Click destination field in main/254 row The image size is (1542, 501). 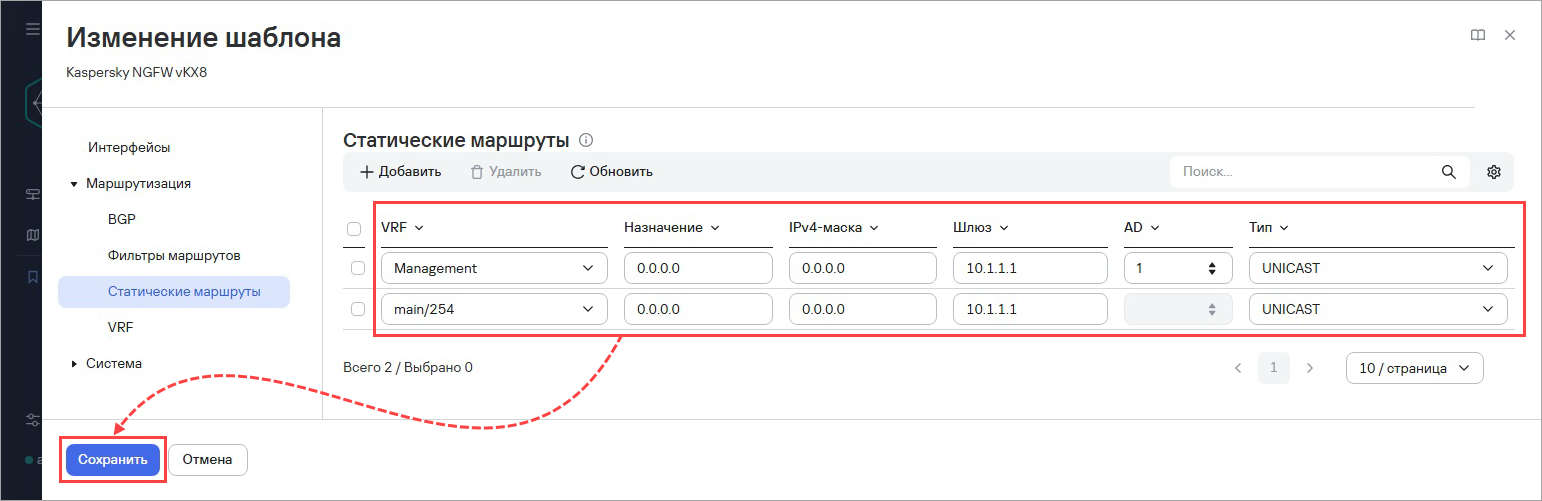[x=698, y=309]
